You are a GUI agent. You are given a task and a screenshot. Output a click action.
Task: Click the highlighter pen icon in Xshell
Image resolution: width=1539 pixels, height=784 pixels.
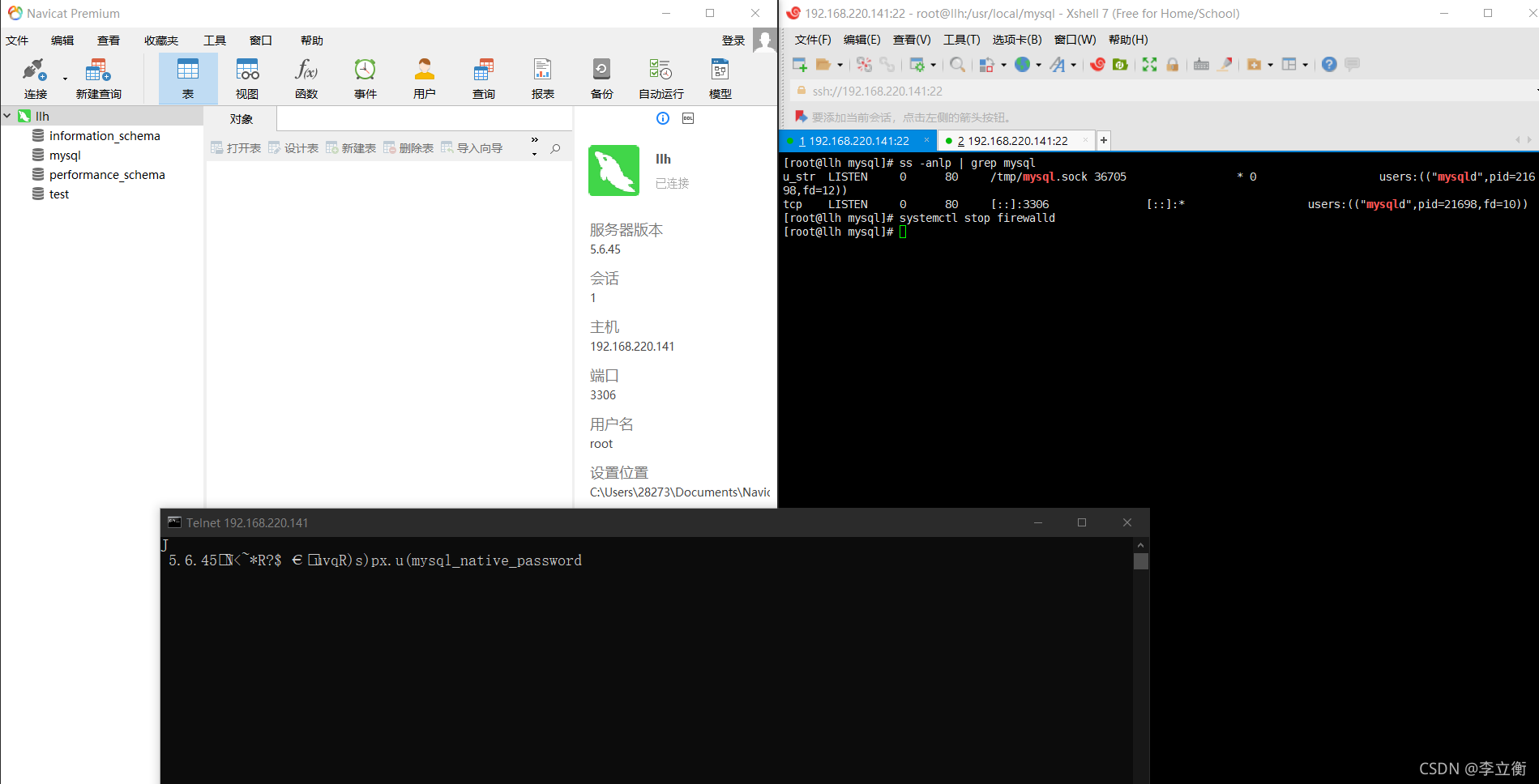click(1225, 65)
